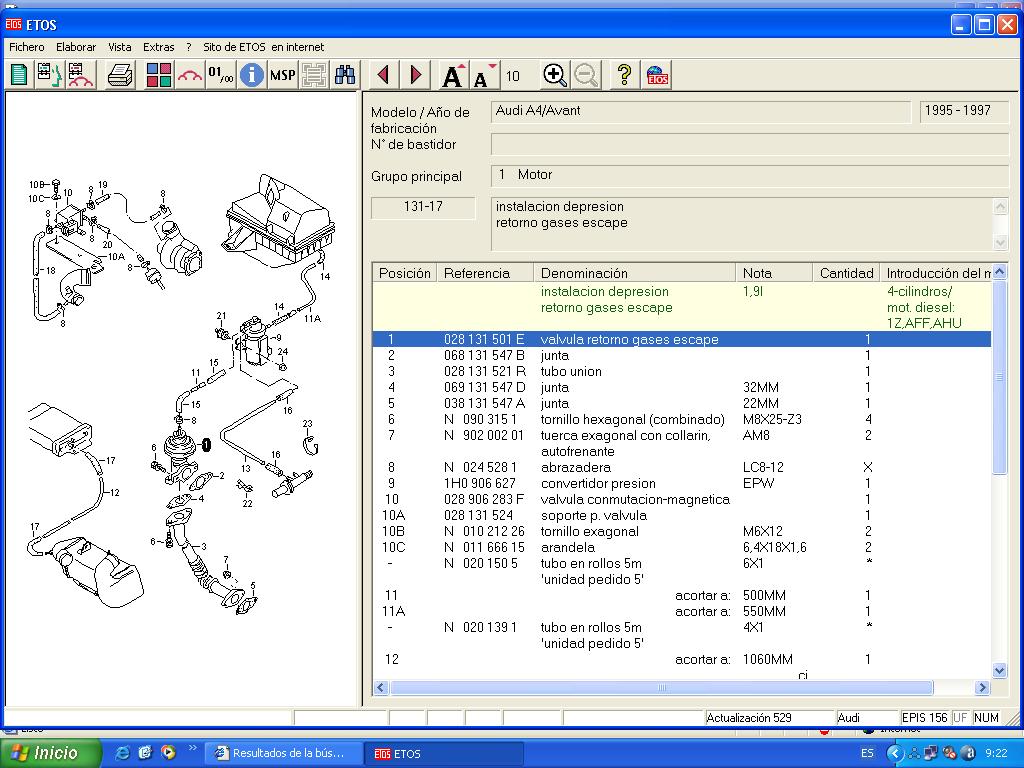
Task: Click the 1995 - 1997 year field
Action: [964, 111]
